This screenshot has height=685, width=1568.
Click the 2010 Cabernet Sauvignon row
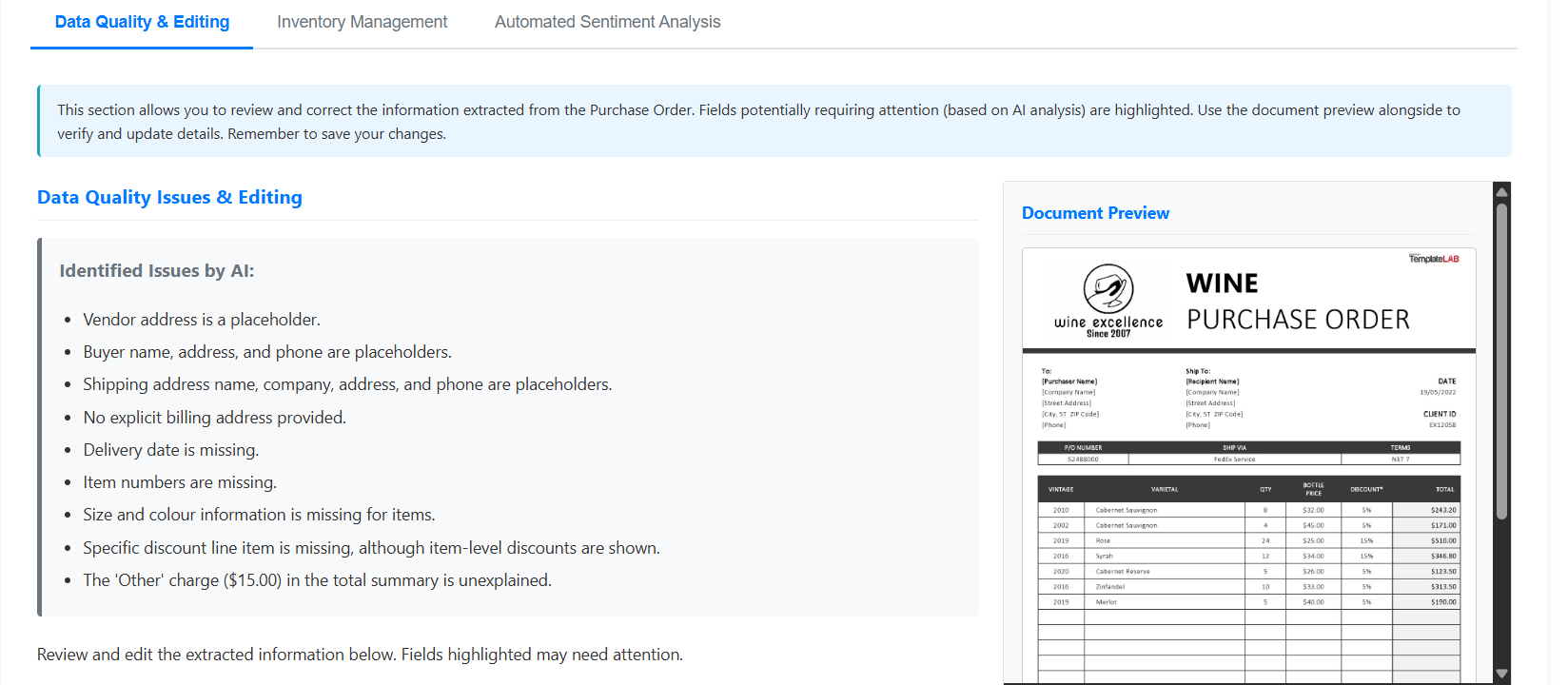pyautogui.click(x=1248, y=510)
